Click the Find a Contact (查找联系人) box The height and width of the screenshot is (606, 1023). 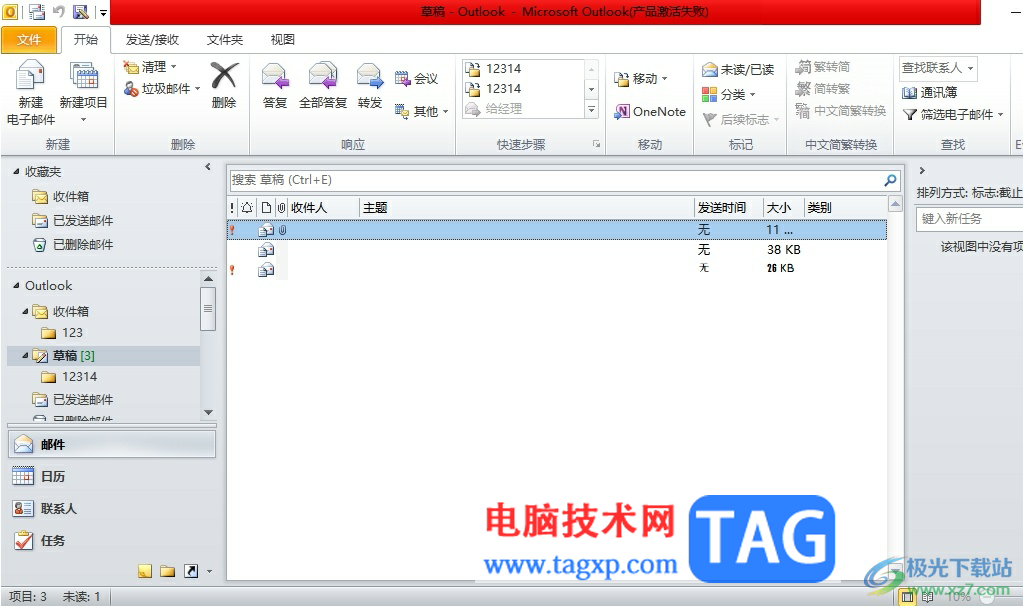(938, 68)
